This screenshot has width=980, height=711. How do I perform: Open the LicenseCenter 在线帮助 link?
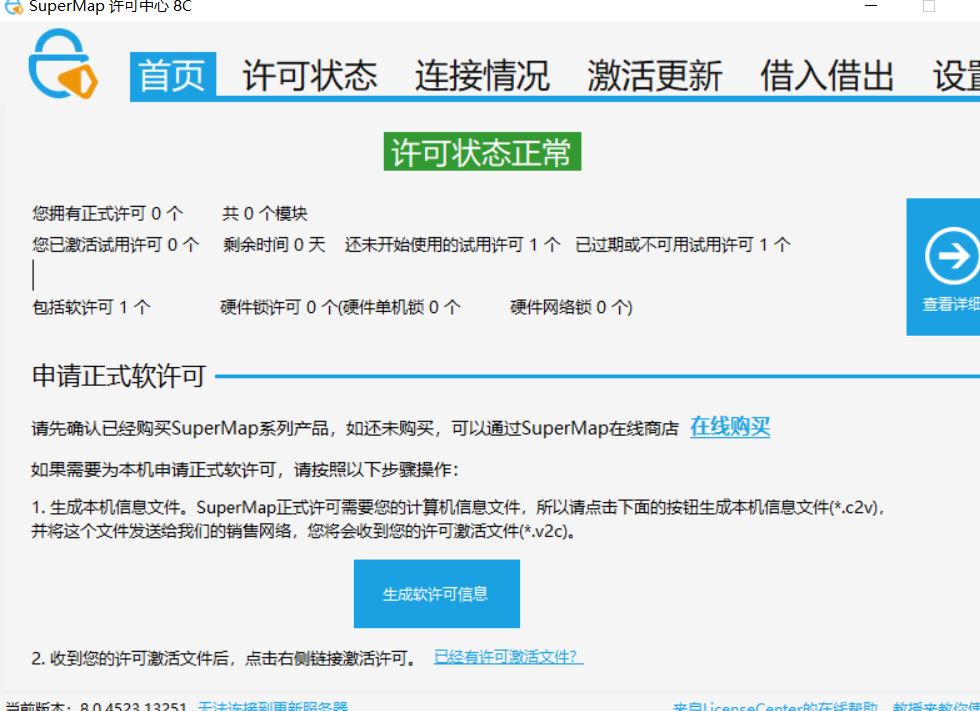click(775, 707)
